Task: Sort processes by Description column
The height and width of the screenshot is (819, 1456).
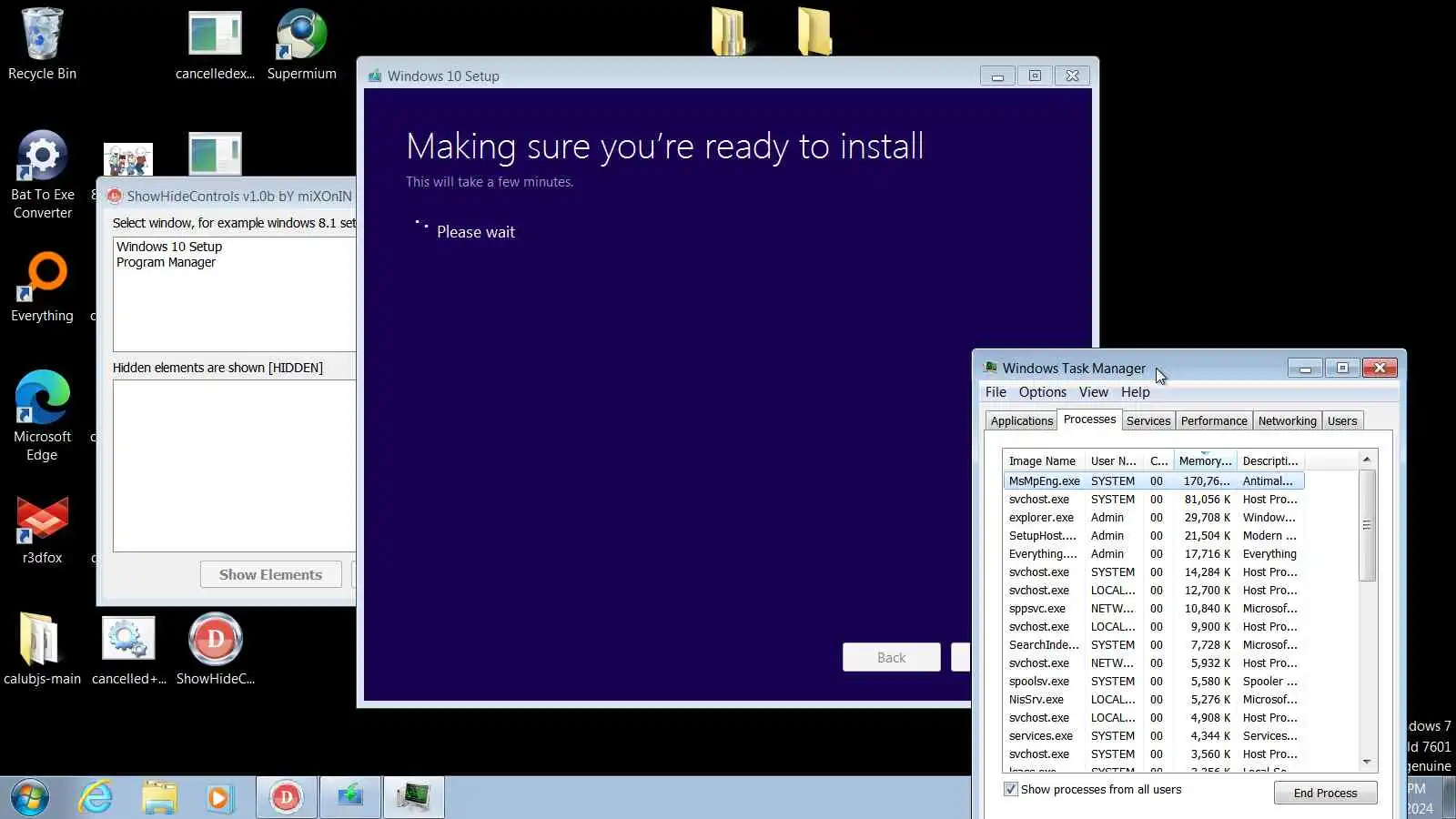Action: (x=1270, y=460)
